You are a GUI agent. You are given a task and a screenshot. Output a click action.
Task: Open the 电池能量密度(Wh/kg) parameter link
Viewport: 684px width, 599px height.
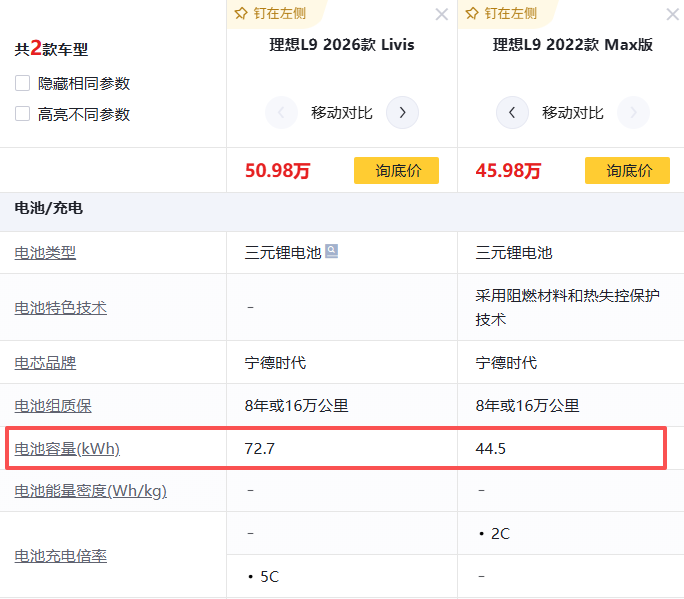tap(91, 491)
